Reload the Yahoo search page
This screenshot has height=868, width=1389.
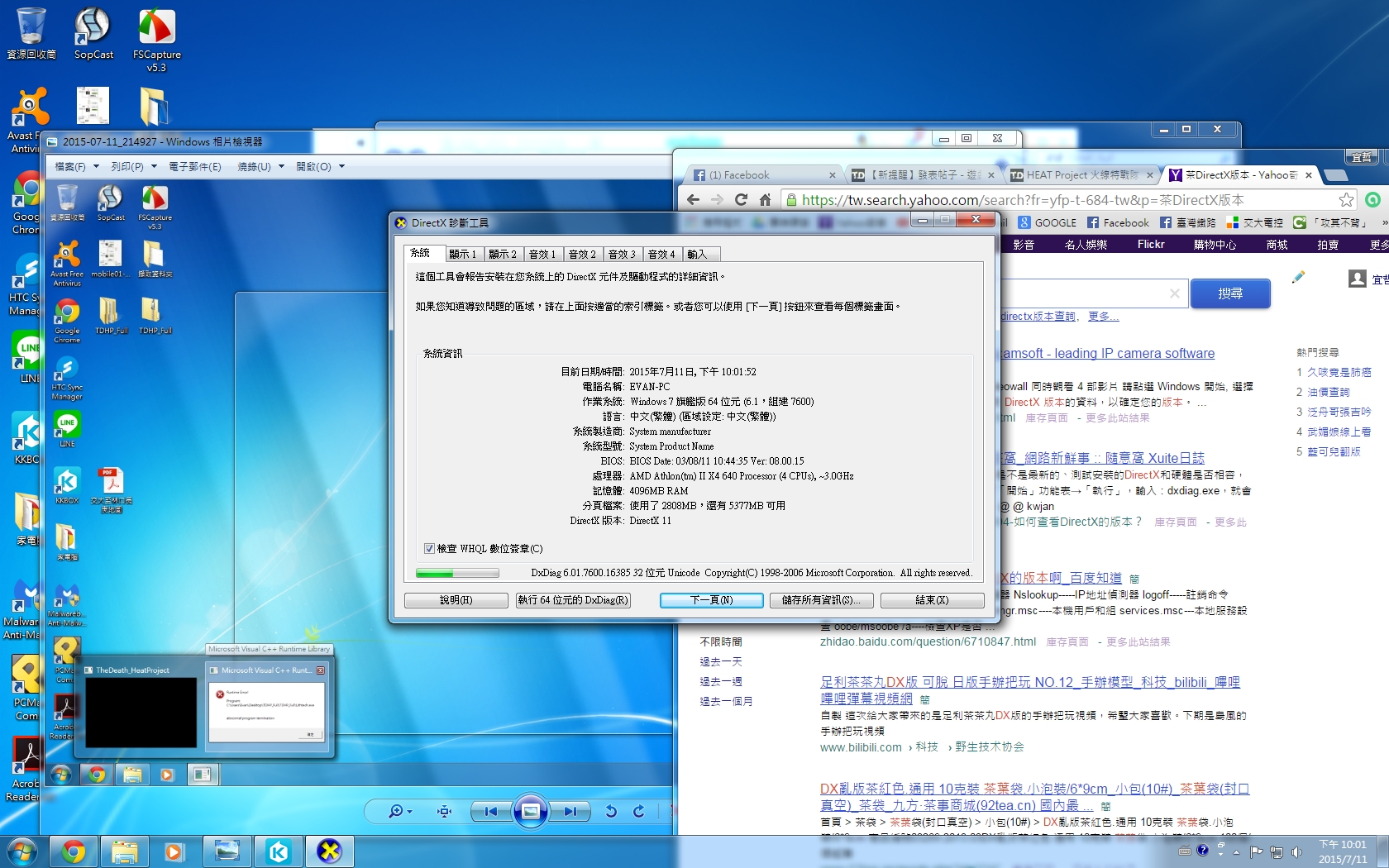[x=741, y=199]
